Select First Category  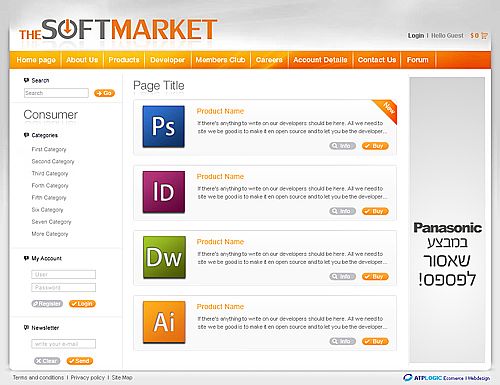tap(49, 149)
